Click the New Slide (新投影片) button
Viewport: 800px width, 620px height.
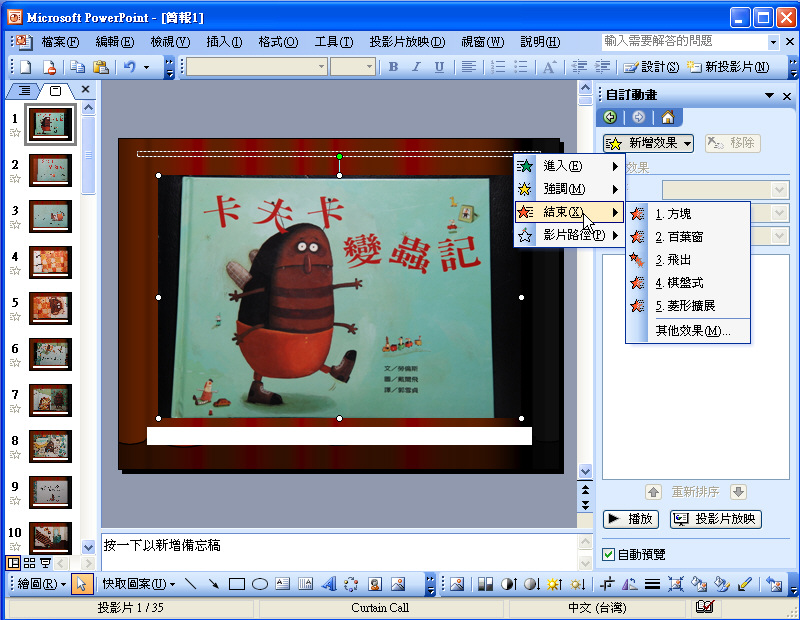(x=728, y=67)
